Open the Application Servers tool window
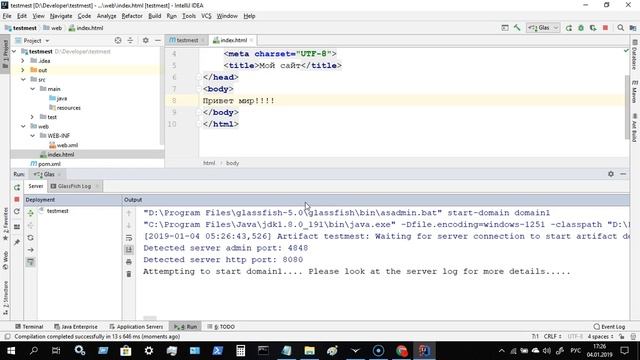Image resolution: width=640 pixels, height=360 pixels. 136,327
